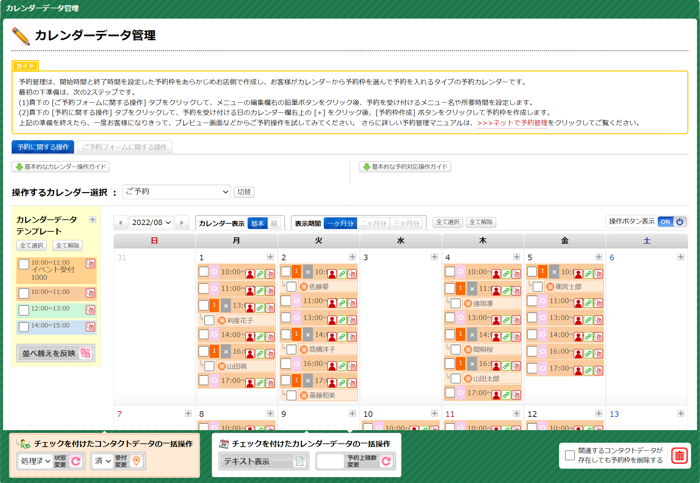Click the gray X icon on day 1 13:00 slot

(226, 306)
